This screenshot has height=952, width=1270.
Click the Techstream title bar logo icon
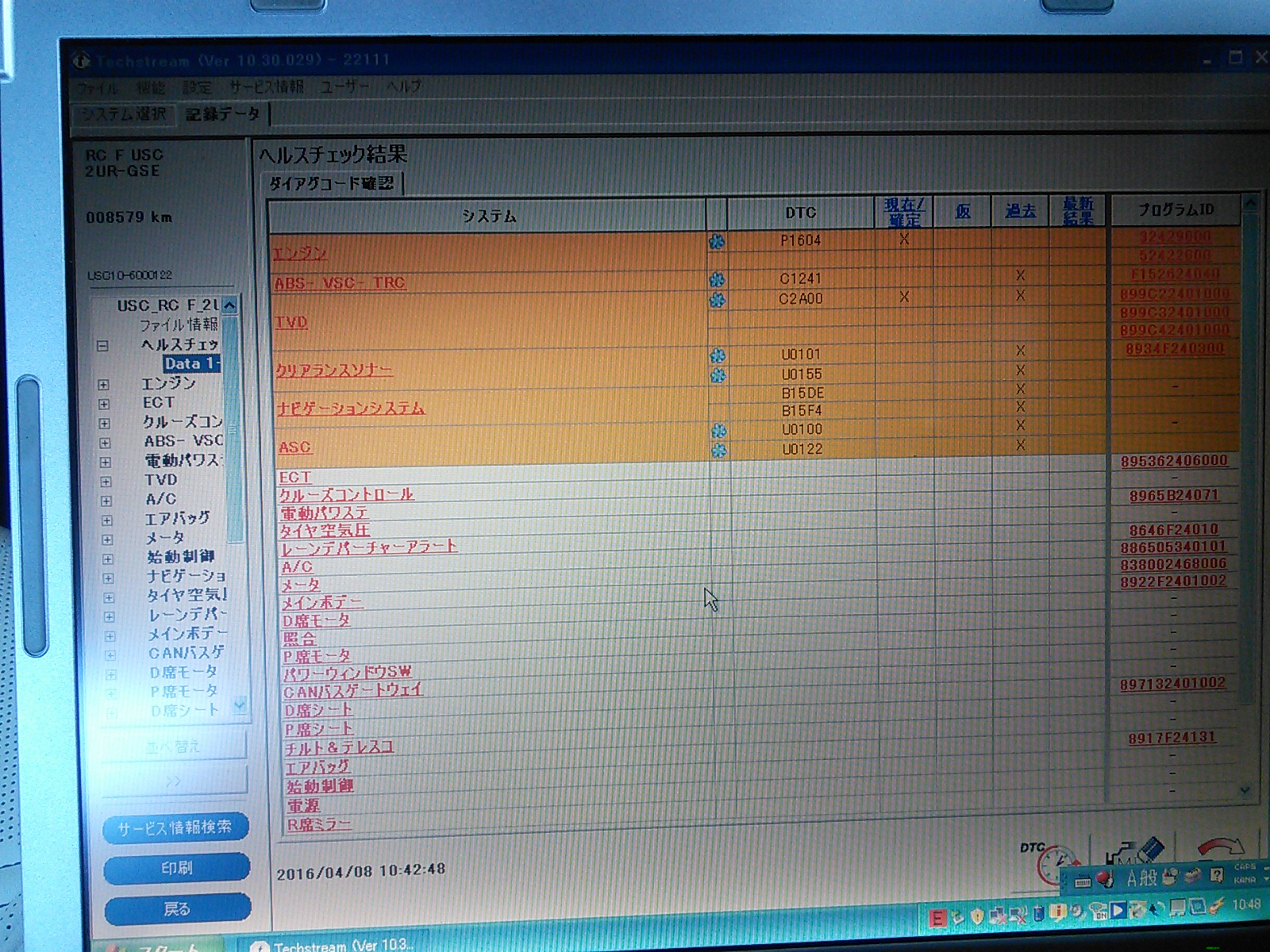point(82,60)
